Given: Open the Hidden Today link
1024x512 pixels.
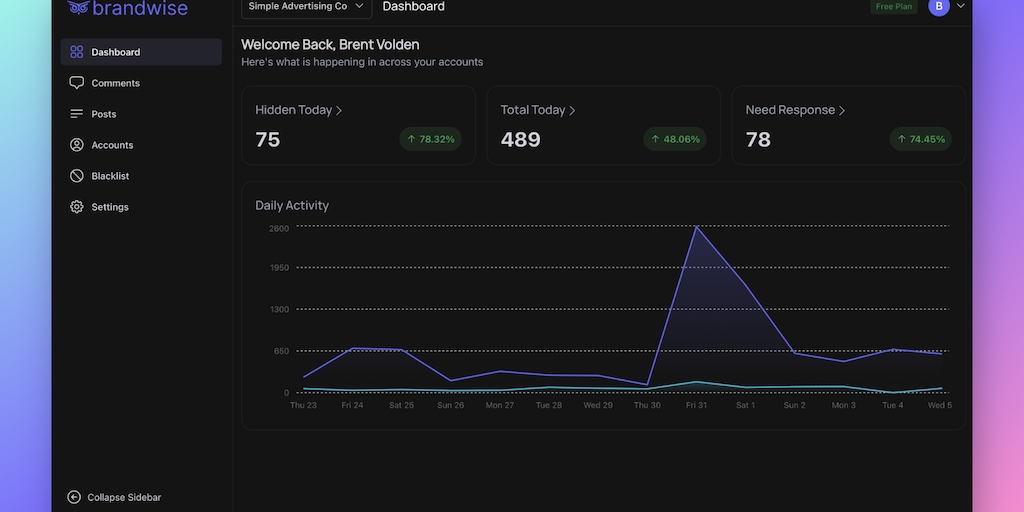Looking at the screenshot, I should [x=298, y=110].
